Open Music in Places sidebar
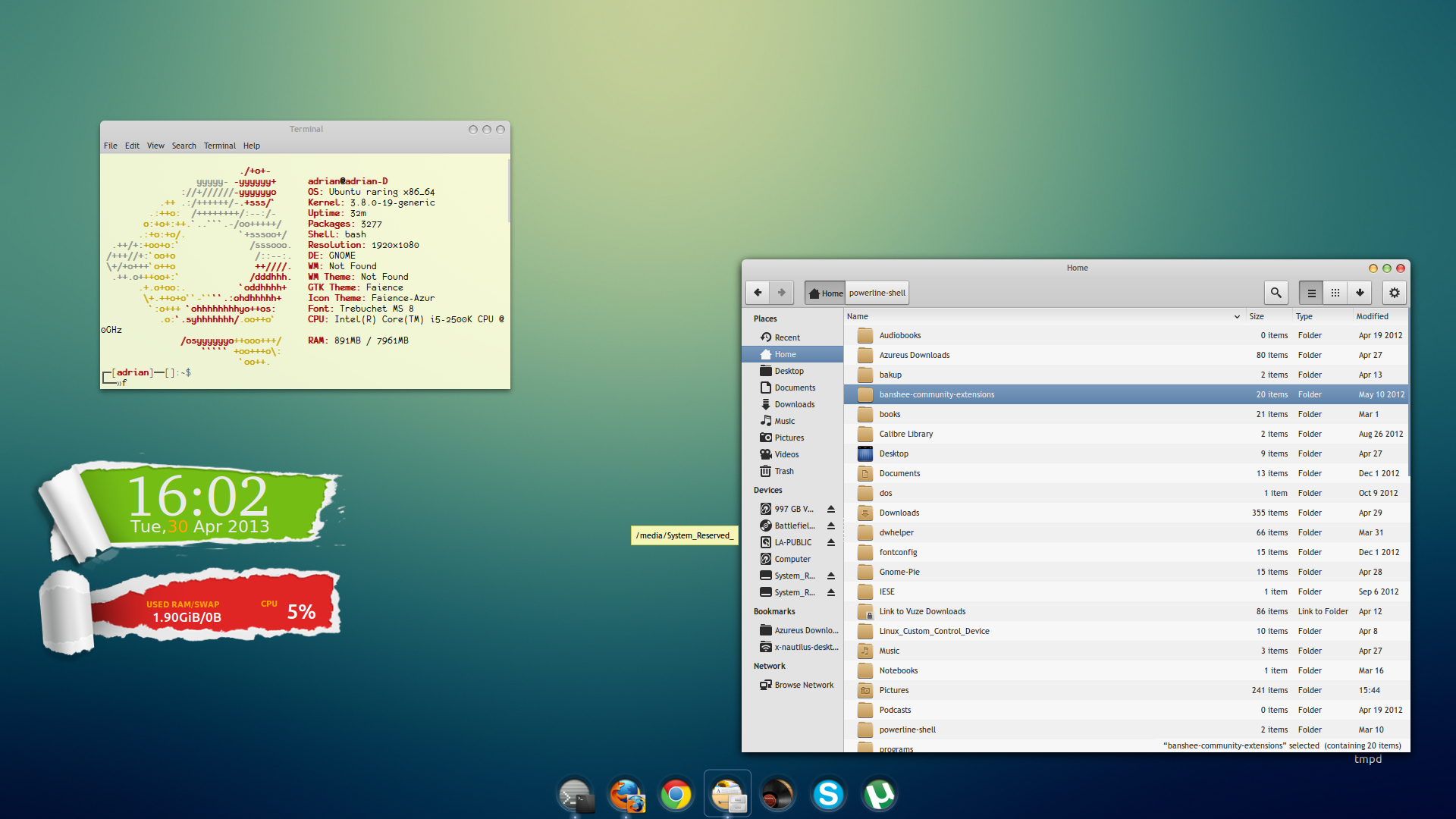 click(792, 421)
